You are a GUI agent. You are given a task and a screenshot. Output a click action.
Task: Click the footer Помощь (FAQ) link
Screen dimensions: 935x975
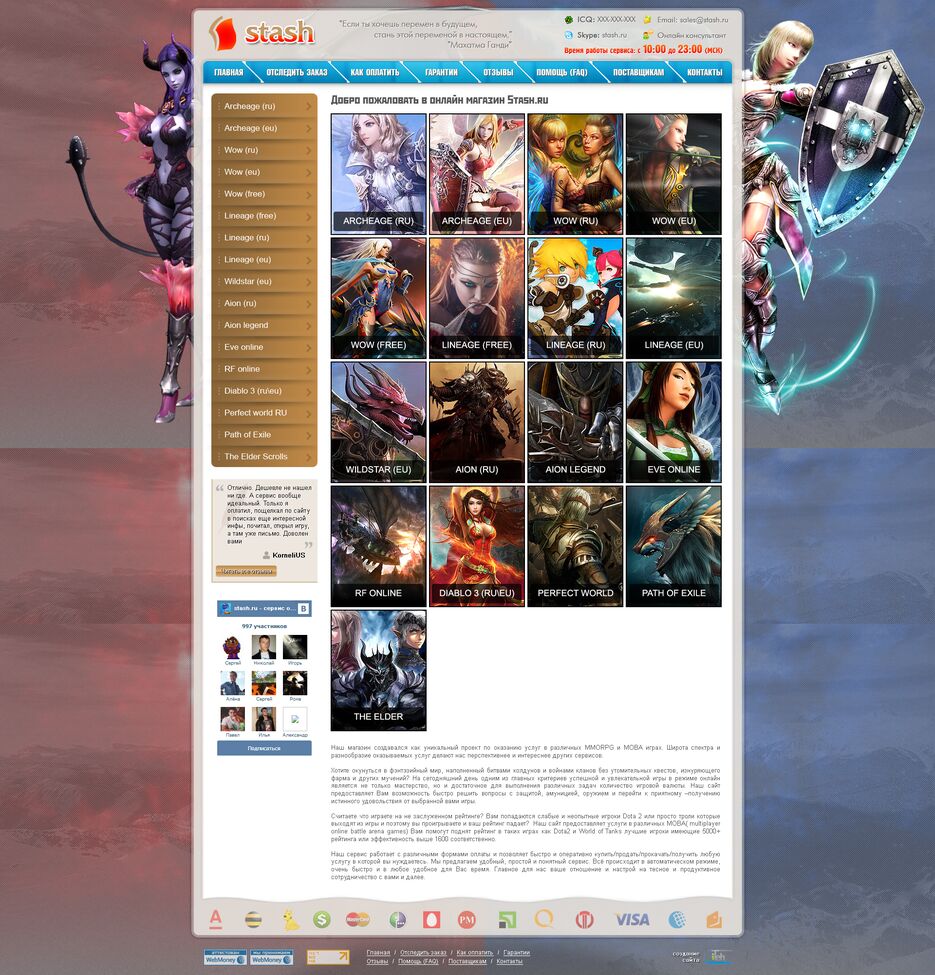coord(418,961)
